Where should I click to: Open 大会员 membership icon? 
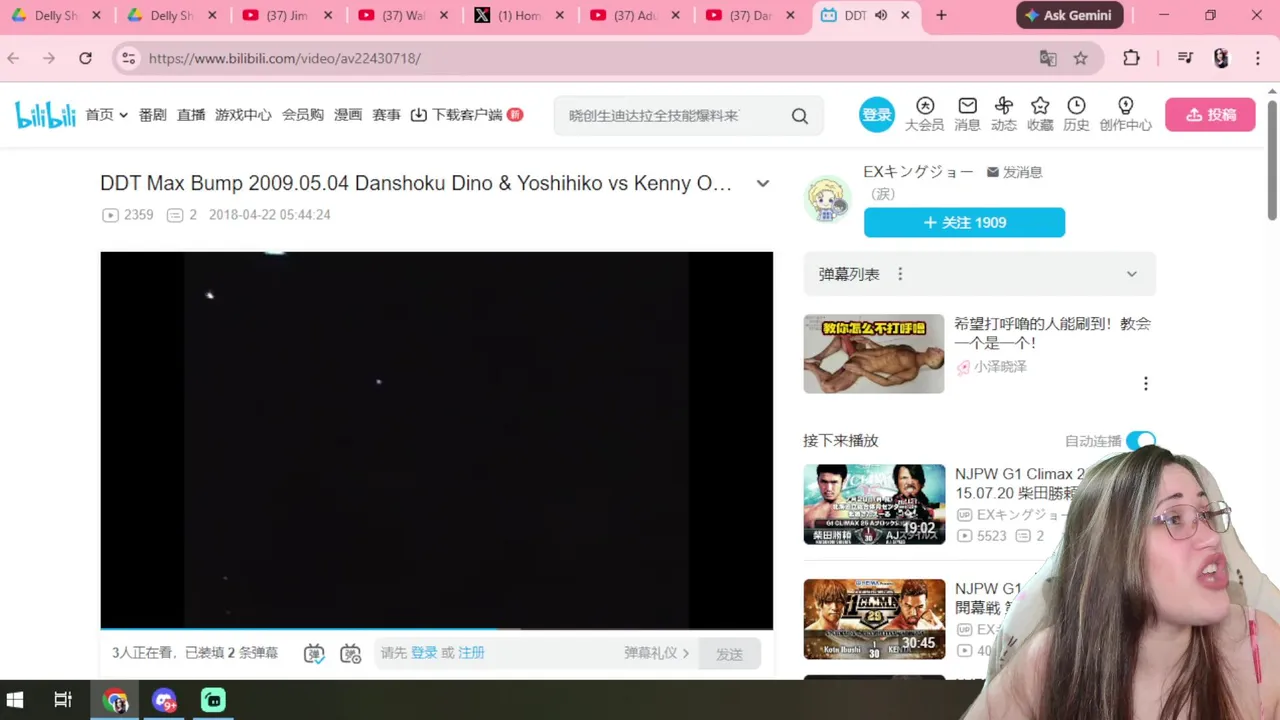924,114
